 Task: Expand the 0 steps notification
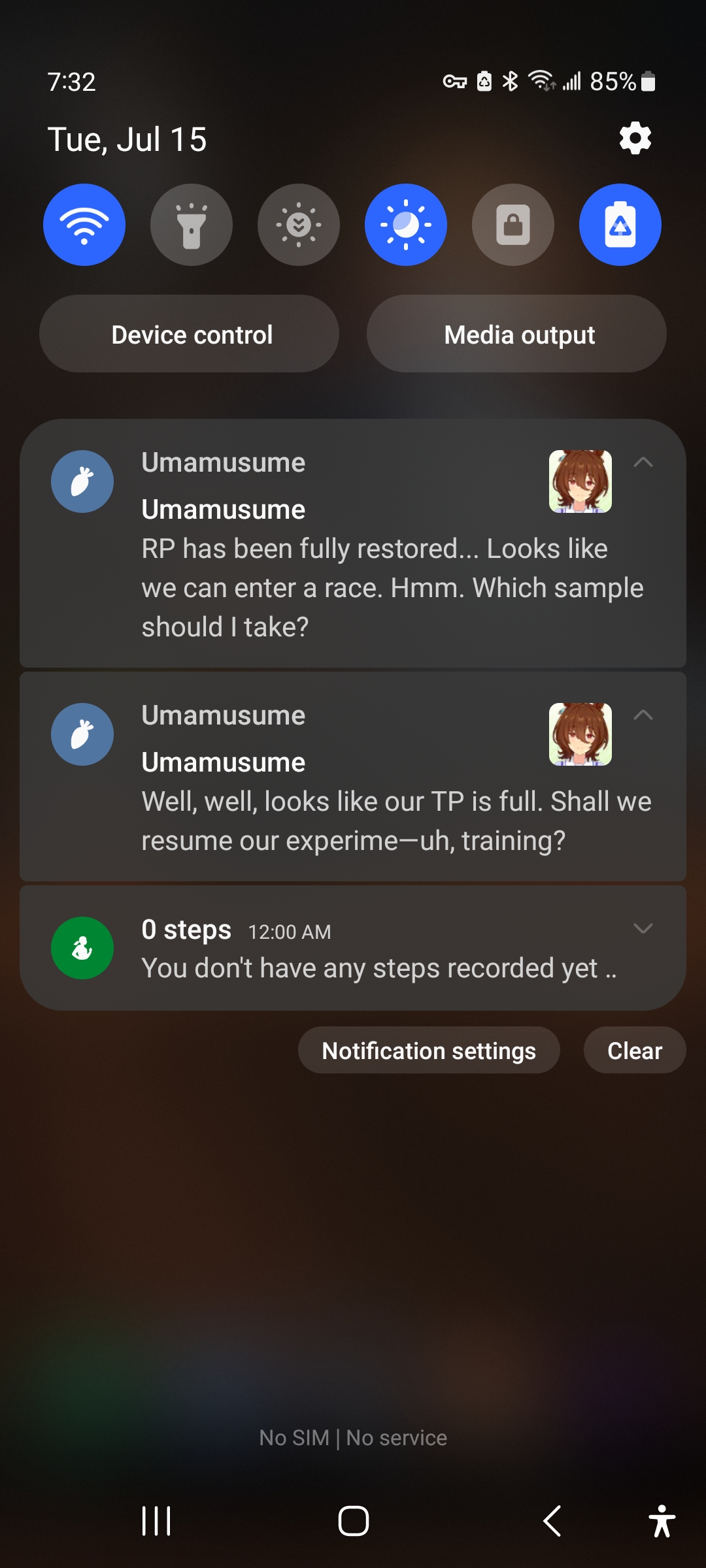[x=643, y=928]
